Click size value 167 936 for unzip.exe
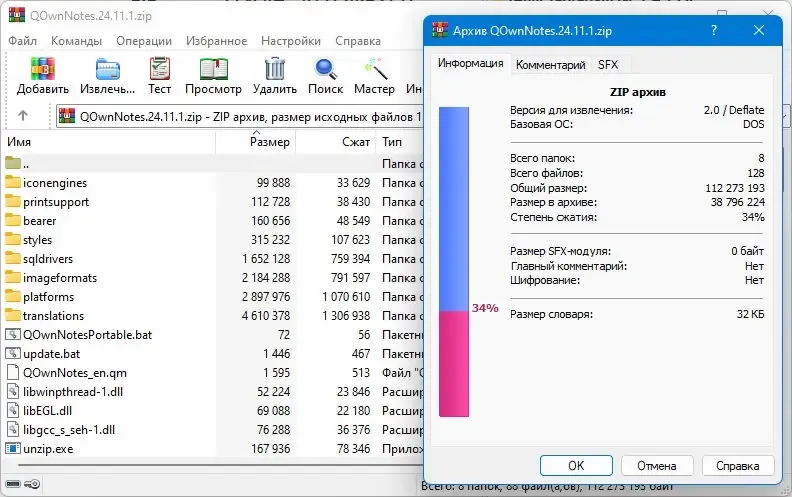The image size is (792, 497). [x=271, y=449]
